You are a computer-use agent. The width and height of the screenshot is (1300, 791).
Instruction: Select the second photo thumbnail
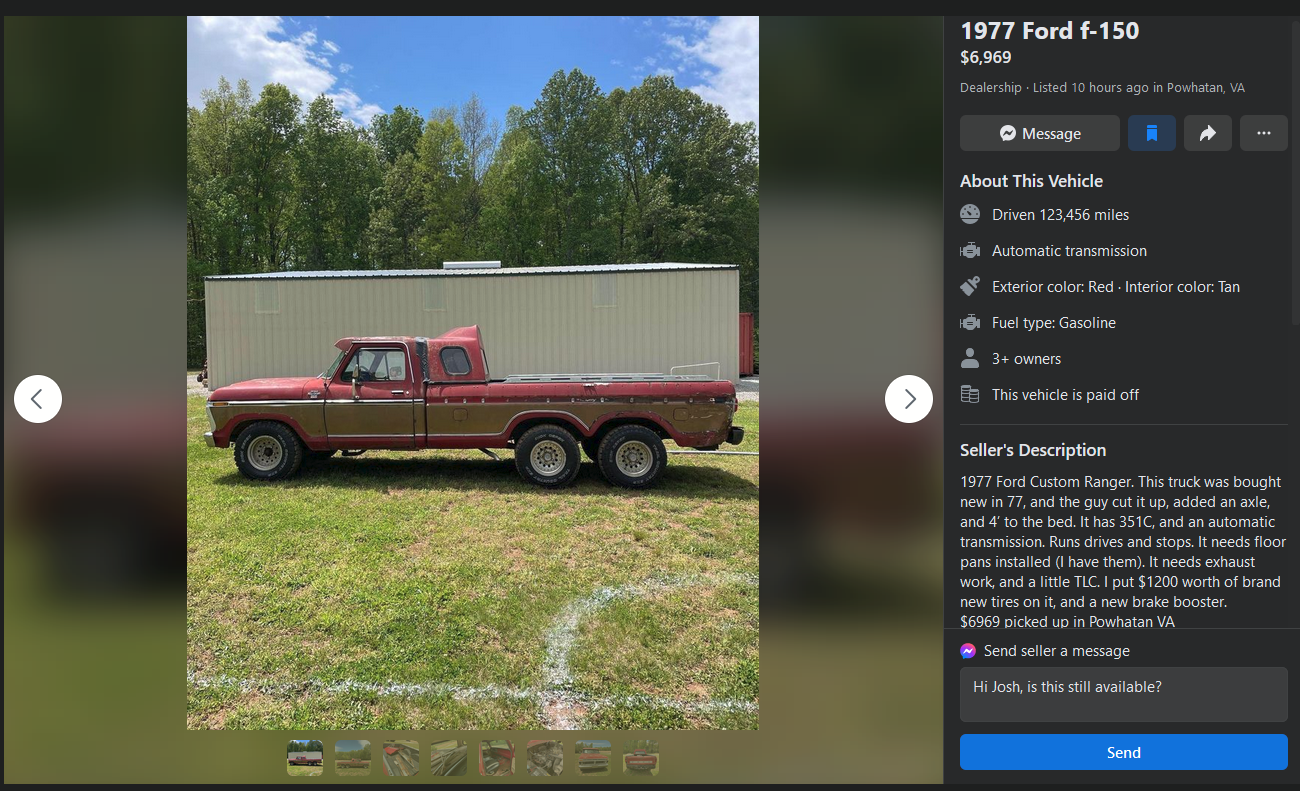(x=353, y=758)
